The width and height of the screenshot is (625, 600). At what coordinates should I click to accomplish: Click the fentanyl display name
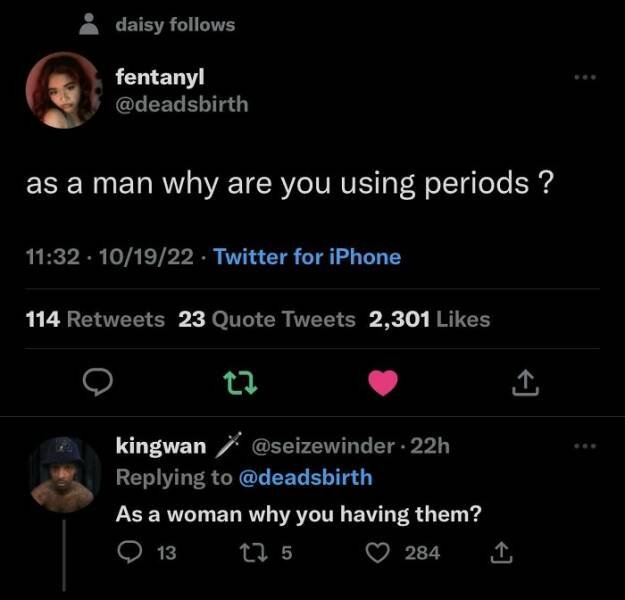[160, 77]
